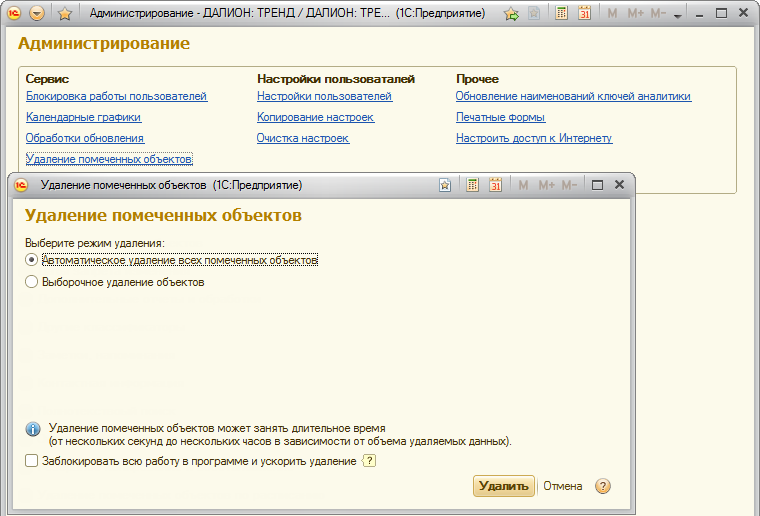
Task: Open the Календарные графики link
Action: [83, 117]
